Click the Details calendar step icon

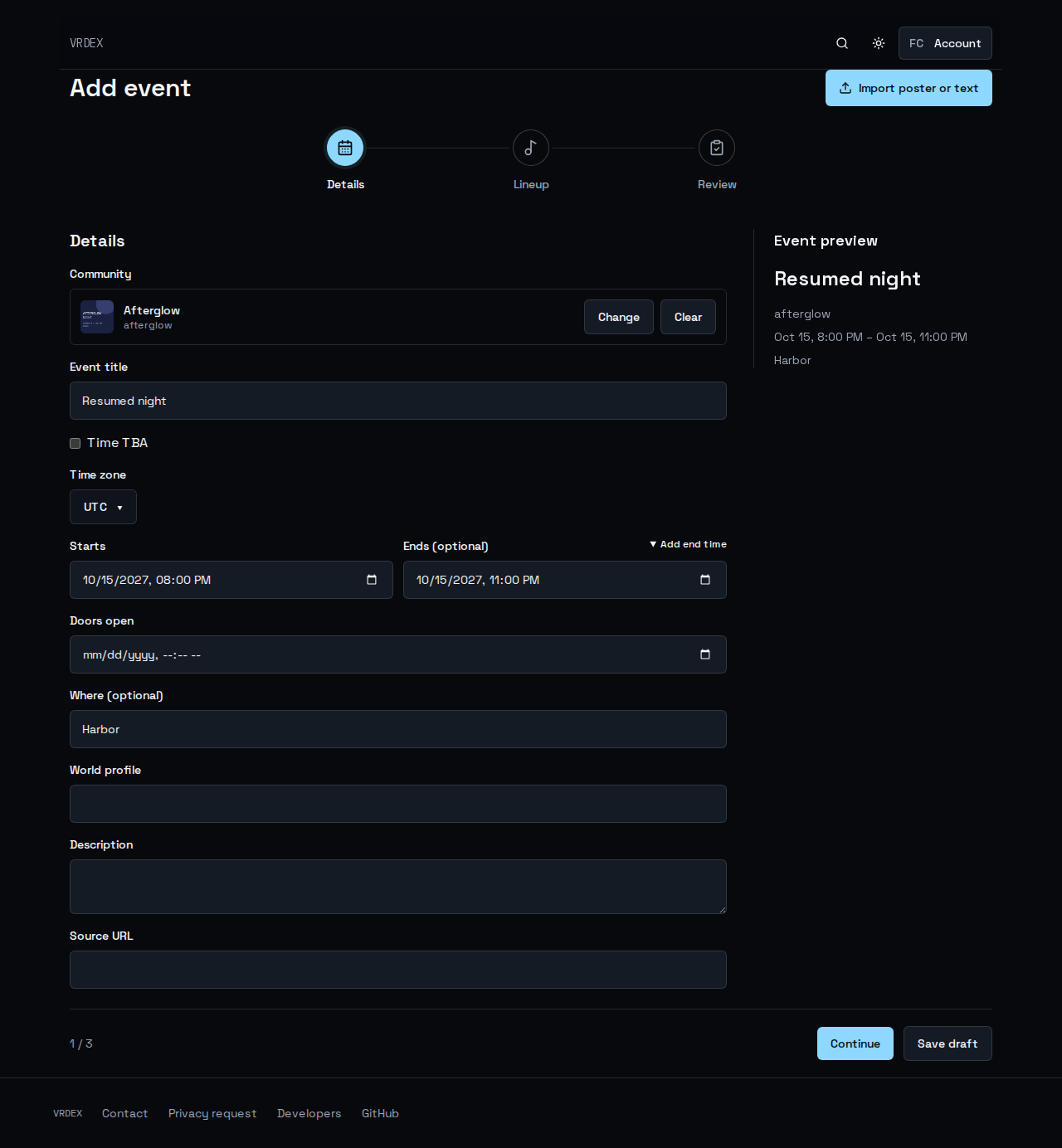pyautogui.click(x=345, y=148)
